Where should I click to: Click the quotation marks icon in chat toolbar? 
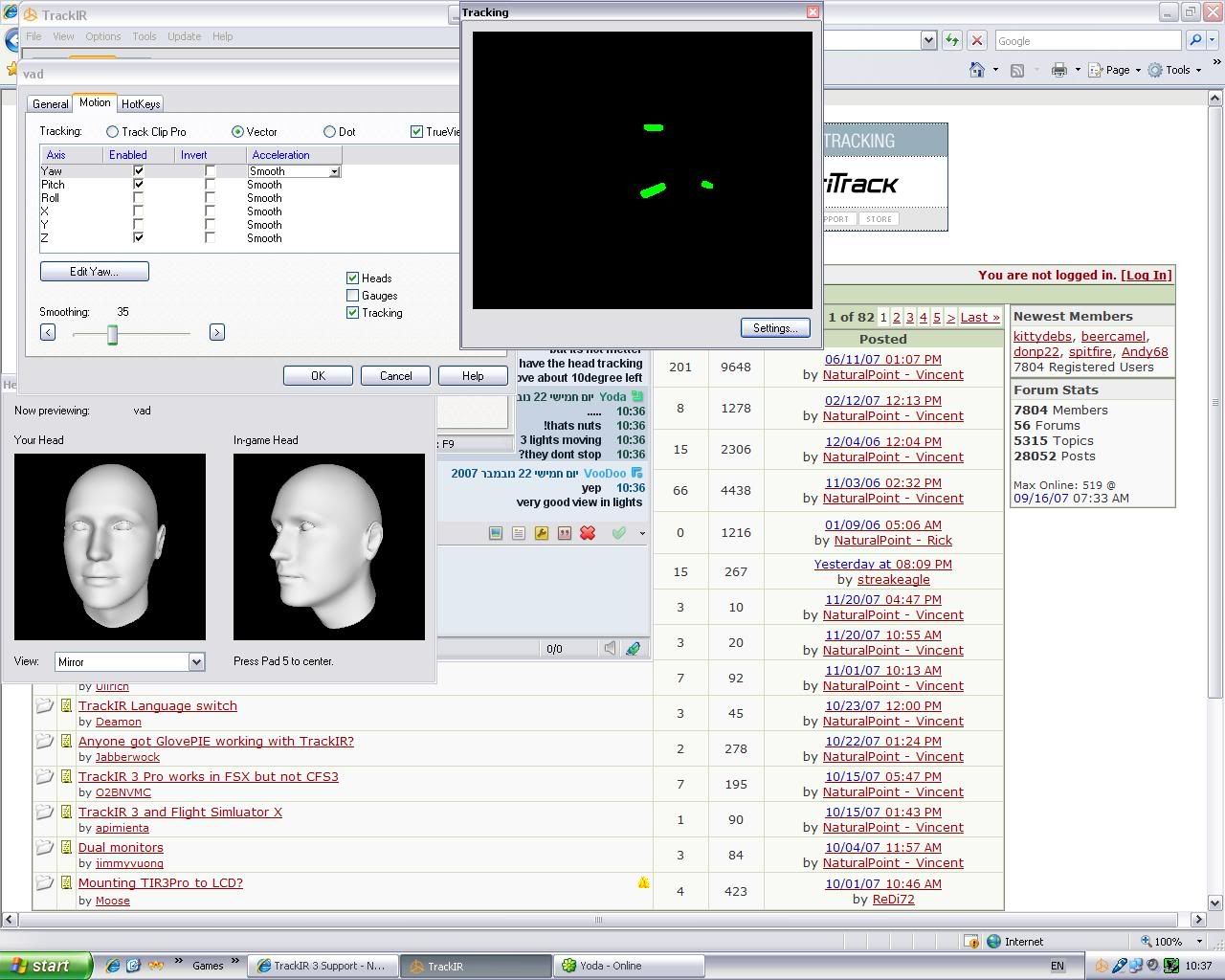[x=565, y=533]
